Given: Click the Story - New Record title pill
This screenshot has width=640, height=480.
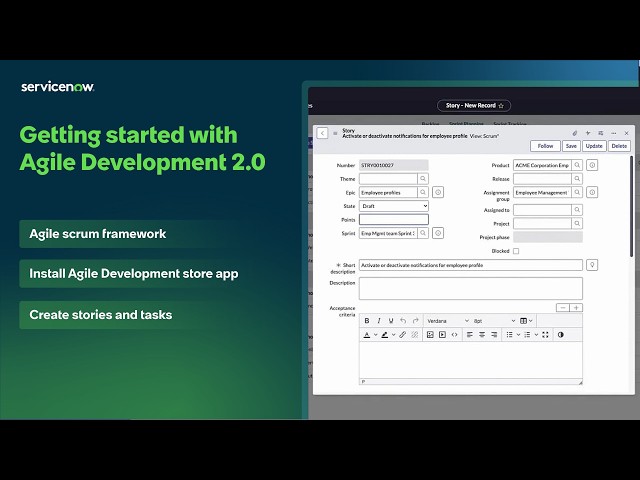Looking at the screenshot, I should pos(474,106).
